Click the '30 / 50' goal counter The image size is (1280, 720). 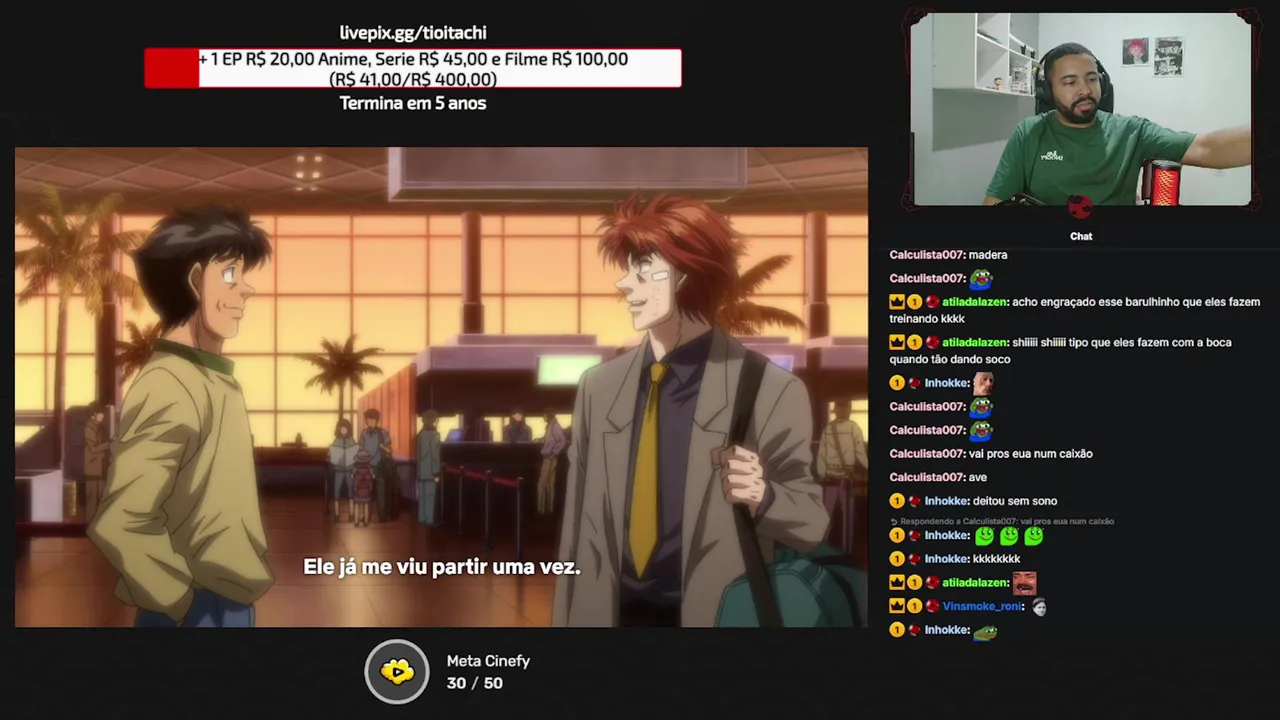point(475,683)
